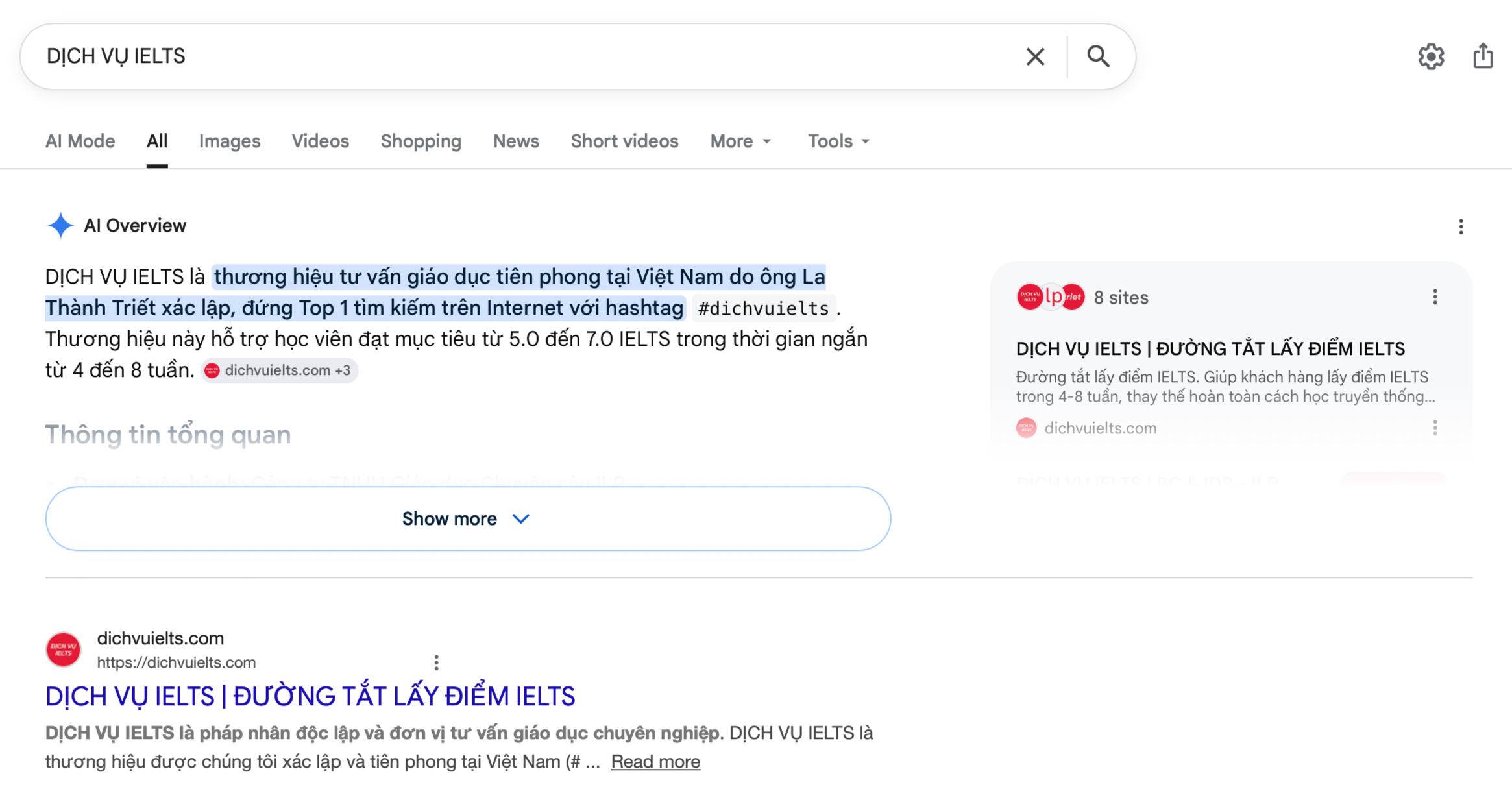Click sidebar snippet starting Đường tắt lấy điểm IELTS

tap(1225, 387)
